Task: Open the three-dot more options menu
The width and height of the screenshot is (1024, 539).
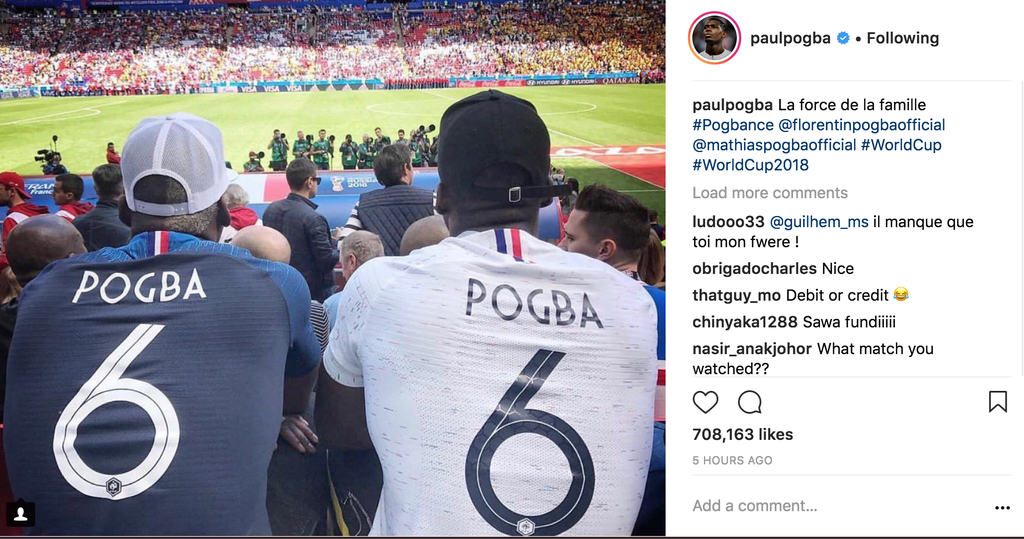Action: (1002, 508)
